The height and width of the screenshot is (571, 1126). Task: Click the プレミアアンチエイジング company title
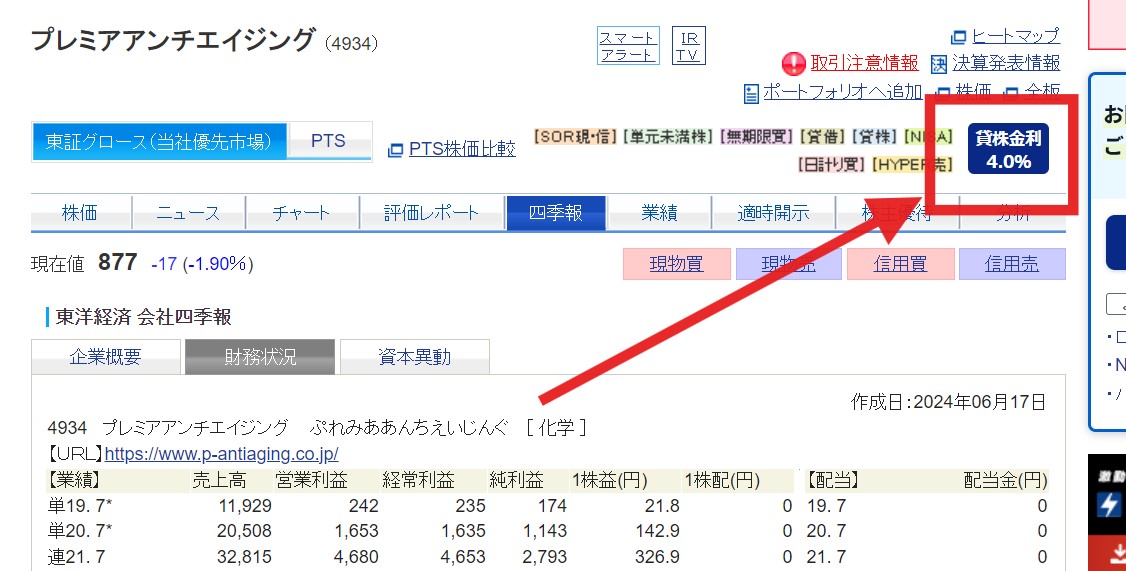173,40
